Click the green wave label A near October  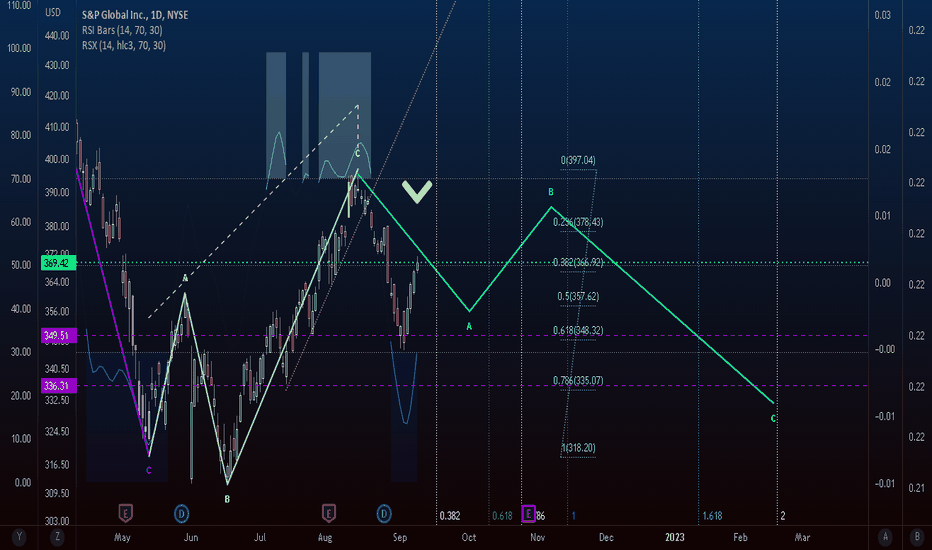pos(469,326)
